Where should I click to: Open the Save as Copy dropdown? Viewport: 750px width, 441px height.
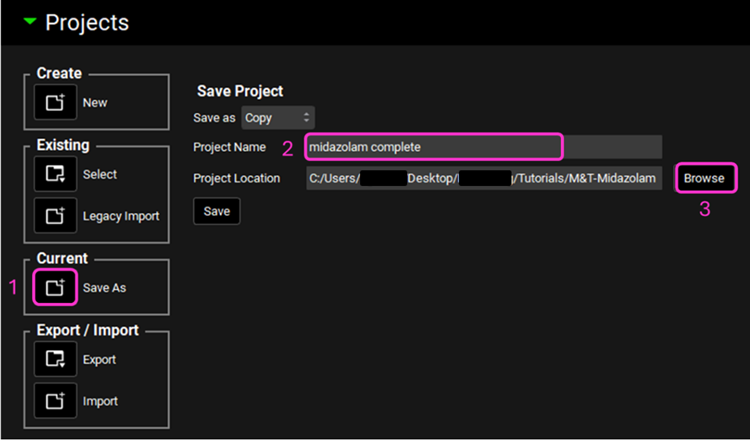point(277,118)
